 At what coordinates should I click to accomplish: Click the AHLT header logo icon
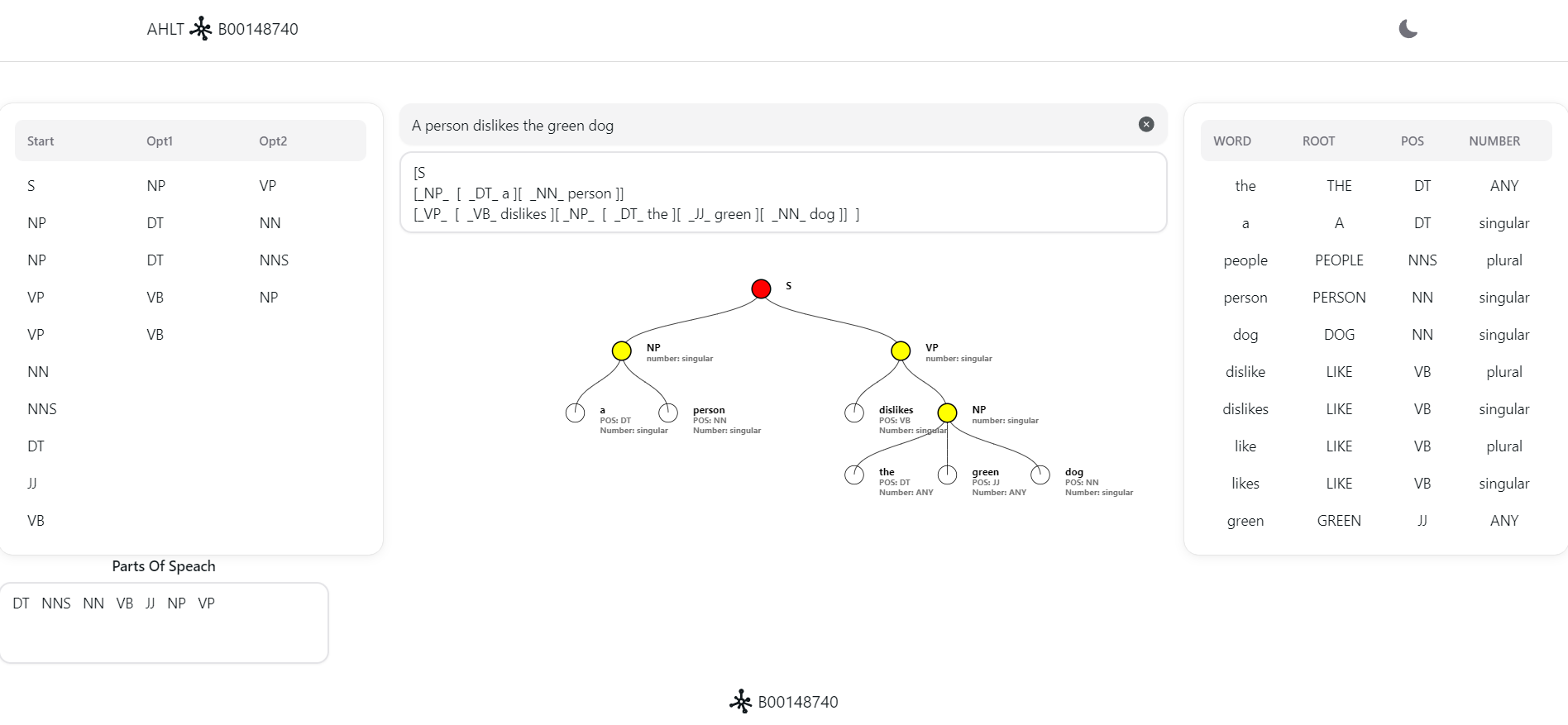tap(201, 29)
